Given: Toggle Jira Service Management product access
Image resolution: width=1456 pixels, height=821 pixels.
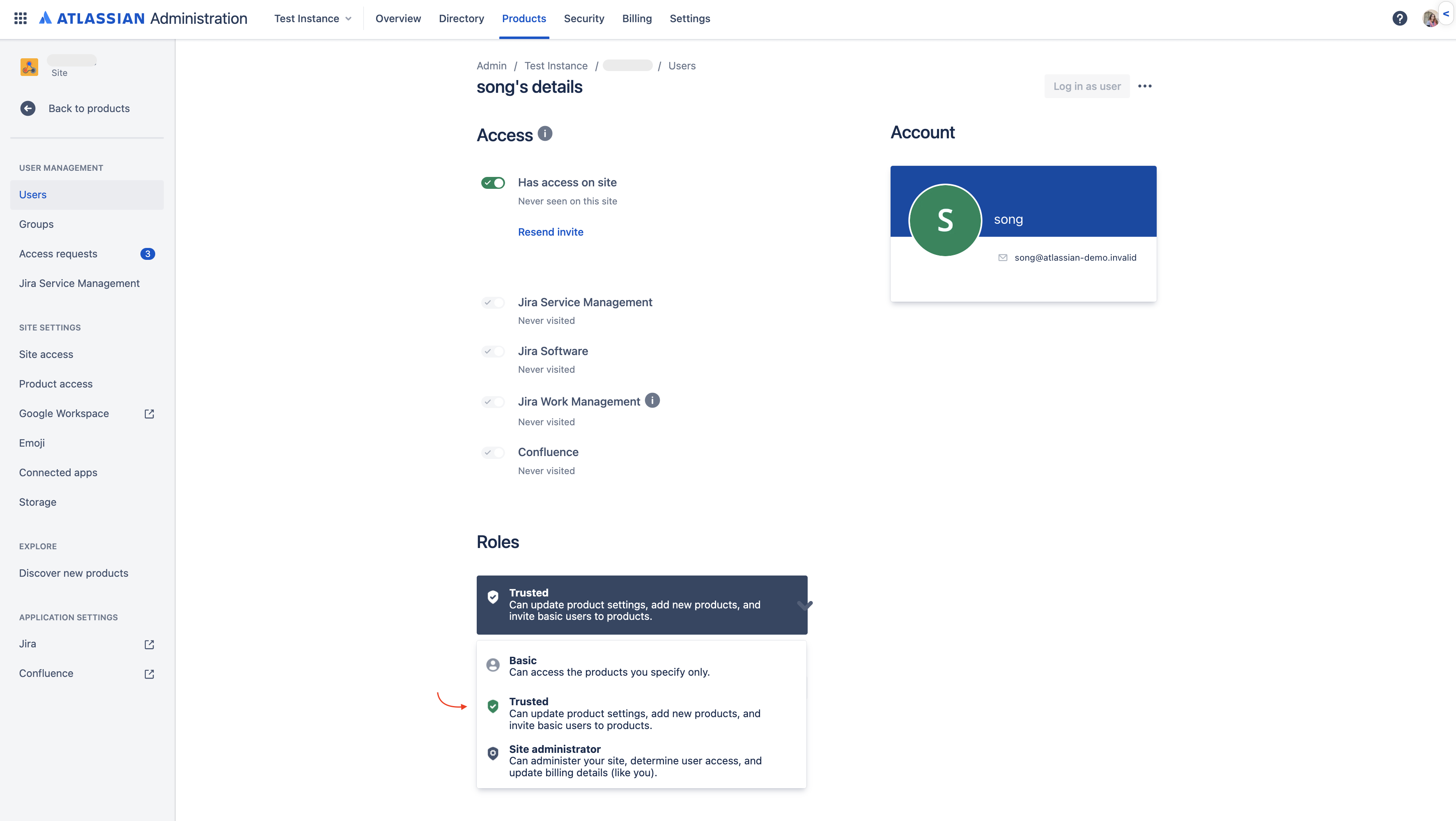Looking at the screenshot, I should [493, 302].
